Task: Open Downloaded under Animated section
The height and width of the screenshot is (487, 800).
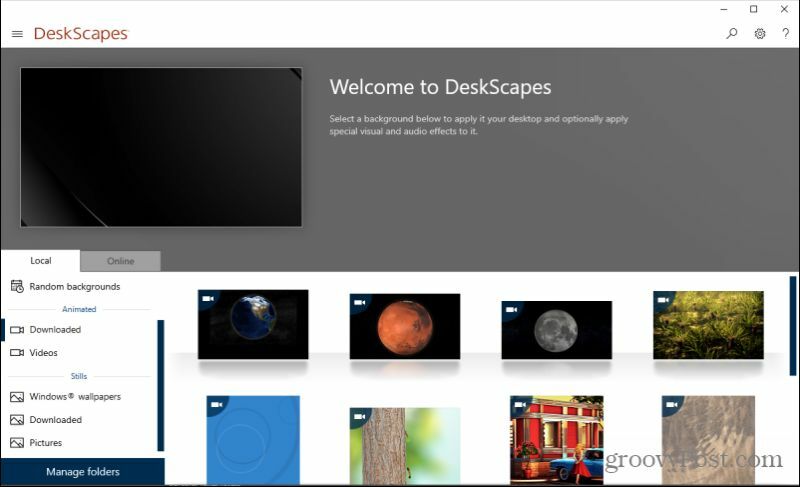Action: pyautogui.click(x=55, y=330)
